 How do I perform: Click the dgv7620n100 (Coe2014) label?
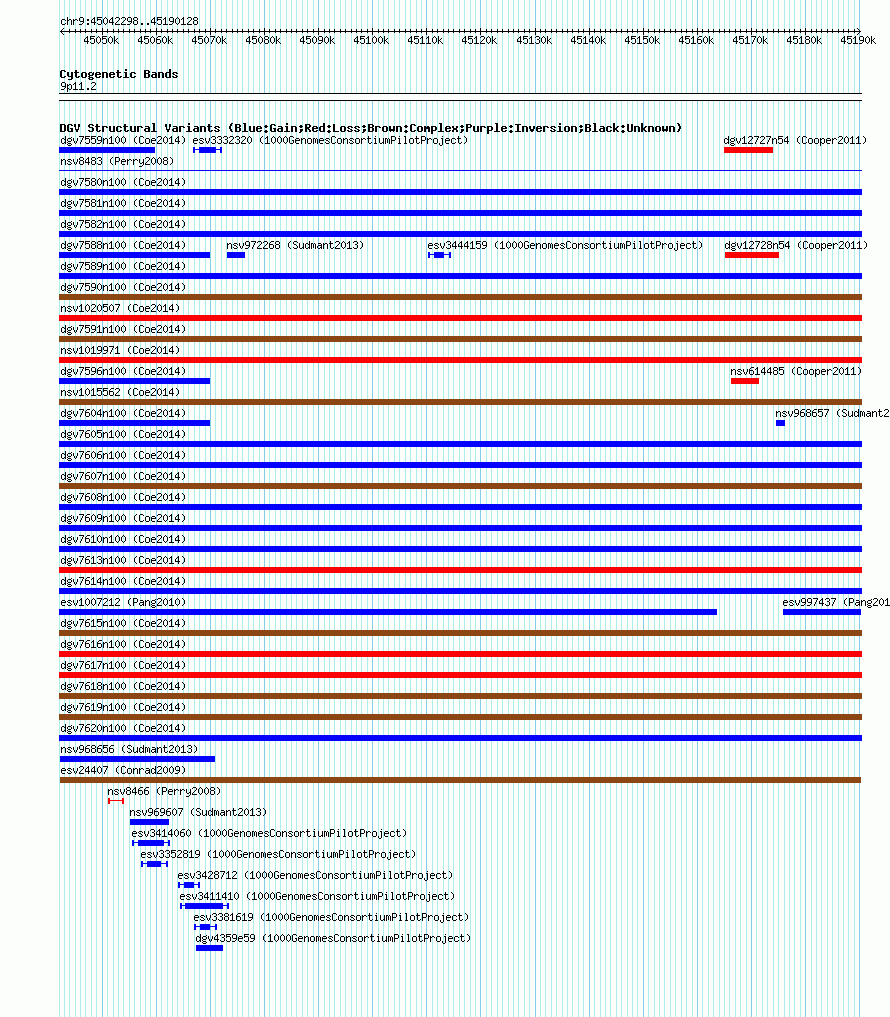[x=123, y=728]
